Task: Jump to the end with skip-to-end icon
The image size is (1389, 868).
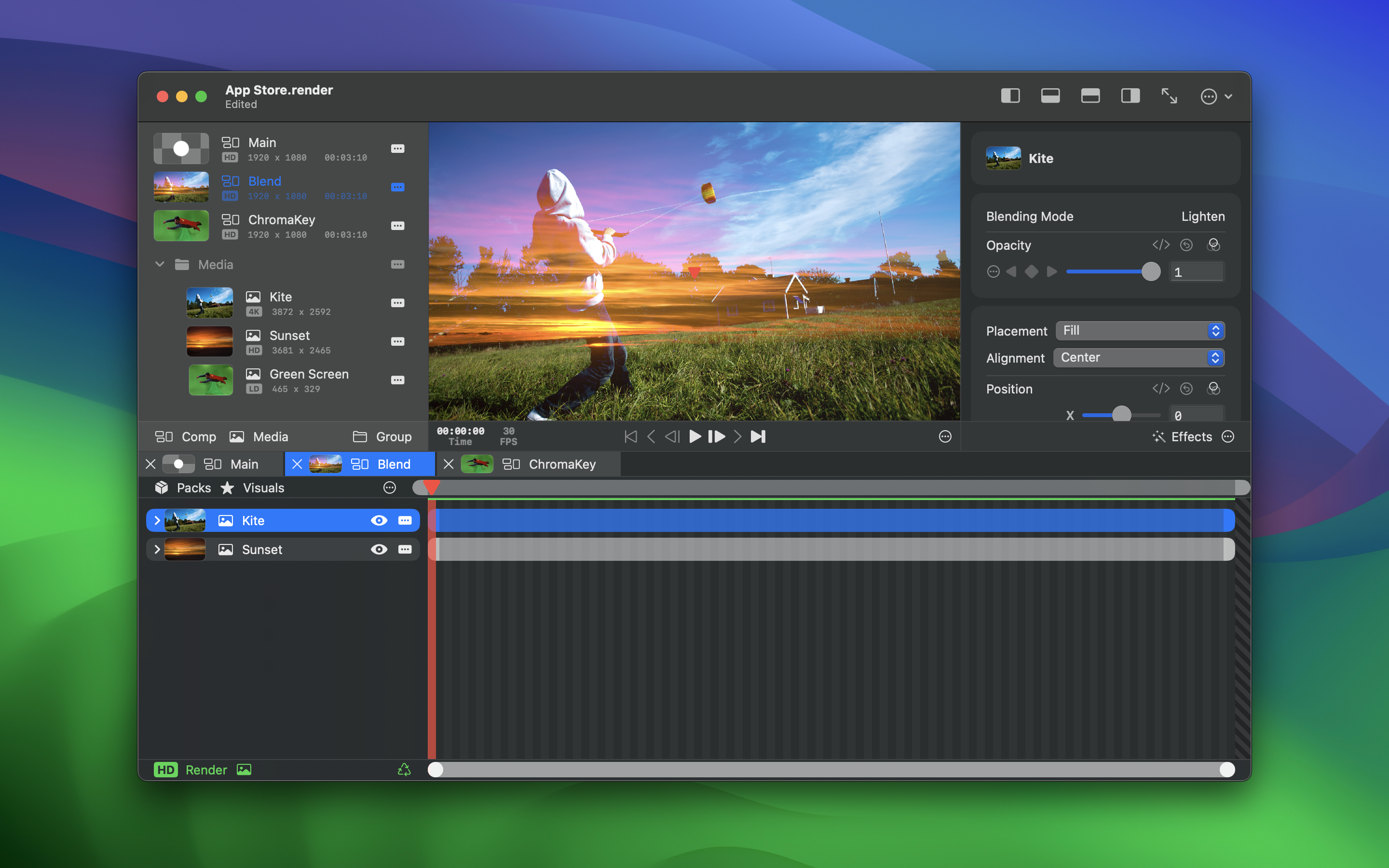Action: [758, 437]
